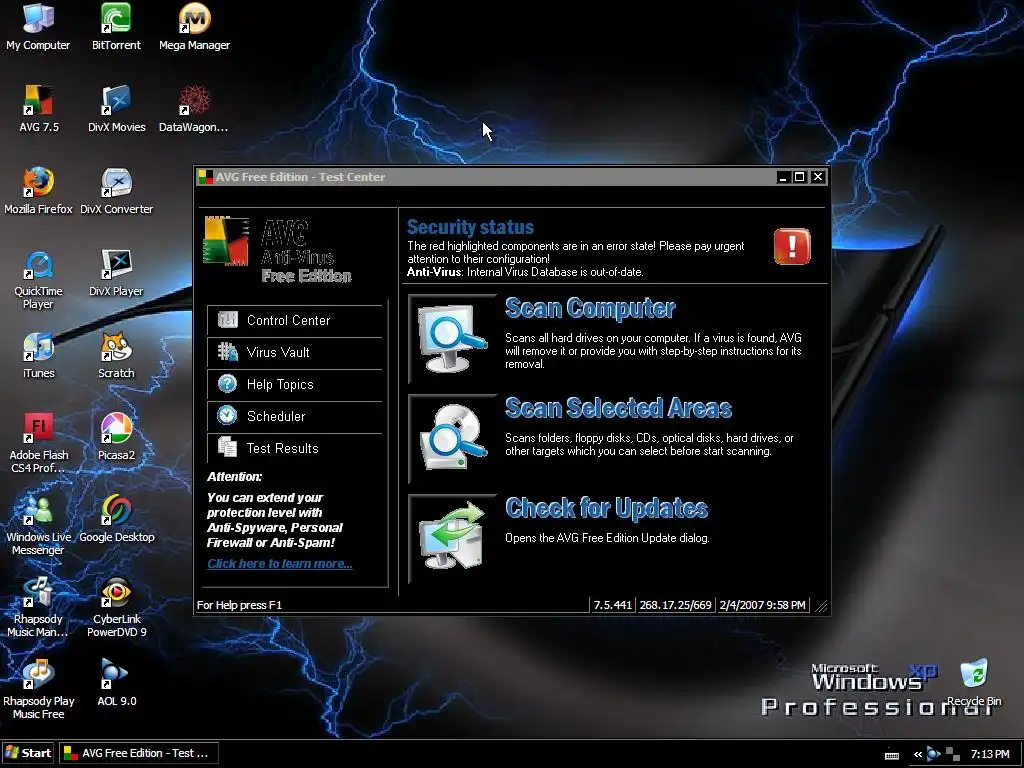
Task: Select AVG Free Edition taskbar button
Action: pyautogui.click(x=139, y=753)
